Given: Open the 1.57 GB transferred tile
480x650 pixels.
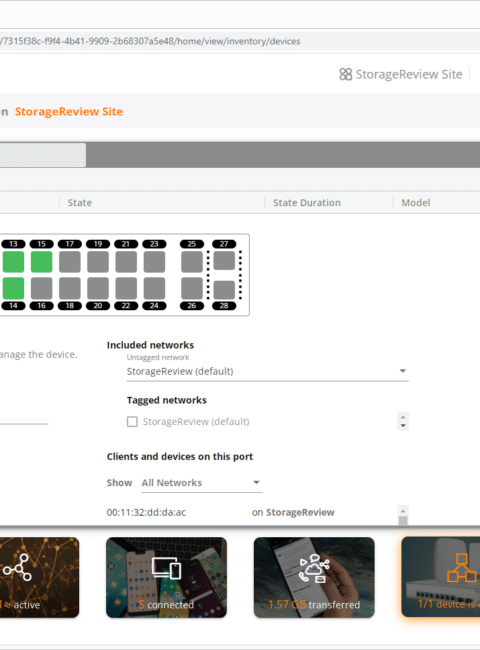Looking at the screenshot, I should coord(314,577).
